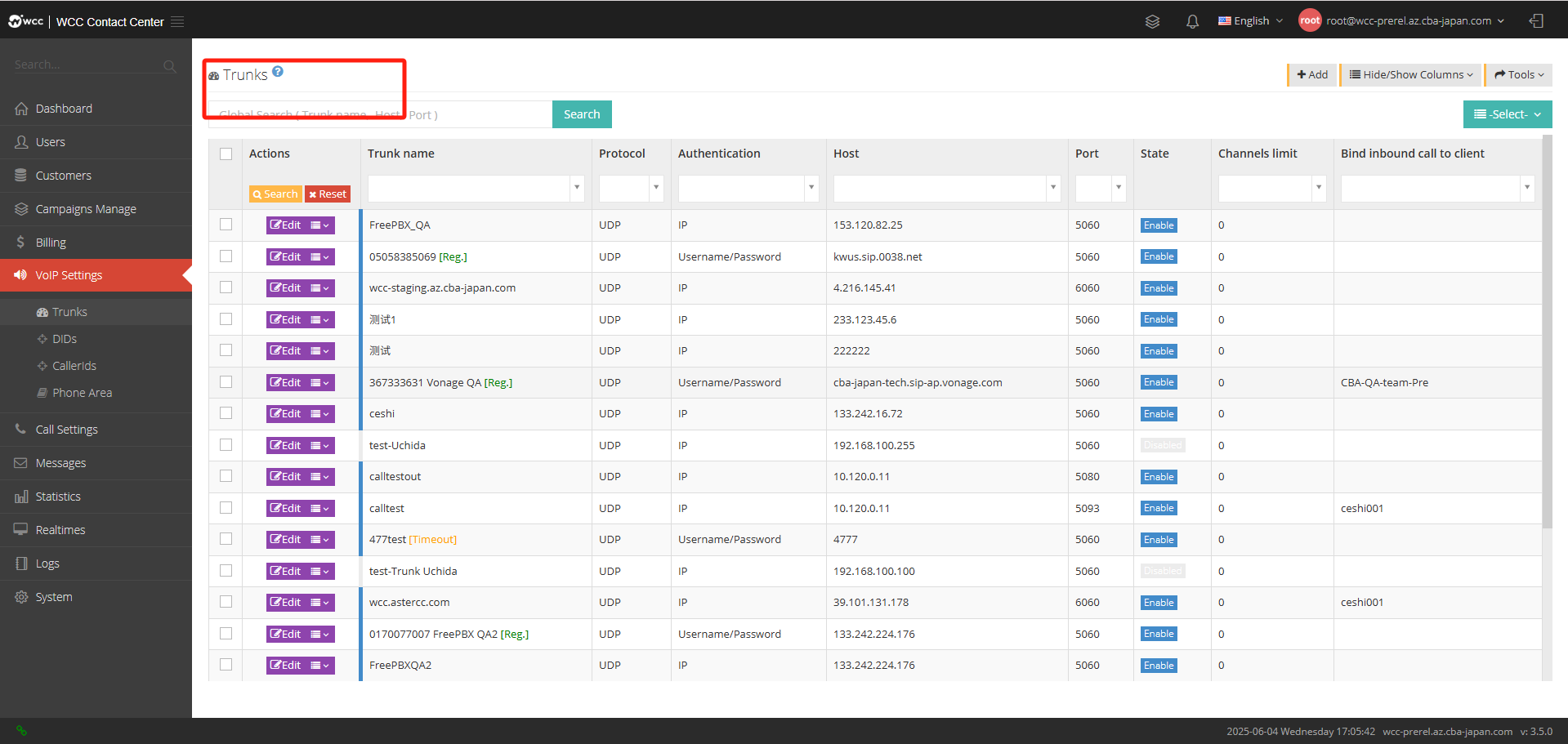The height and width of the screenshot is (744, 1568).
Task: Open action list icon for FreePBX_QA row
Action: click(320, 225)
